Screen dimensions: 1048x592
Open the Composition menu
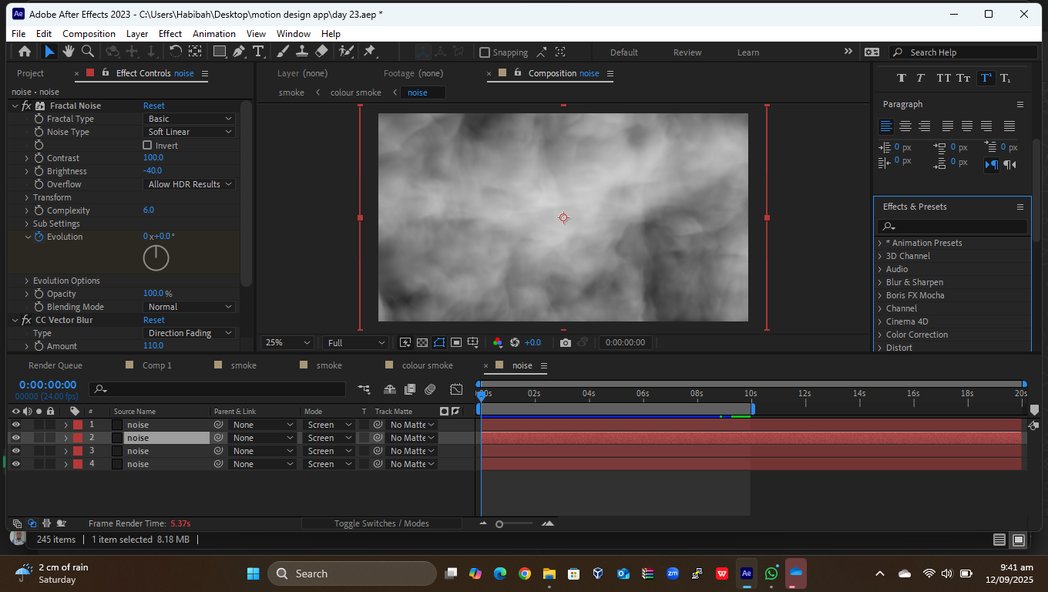tap(89, 33)
